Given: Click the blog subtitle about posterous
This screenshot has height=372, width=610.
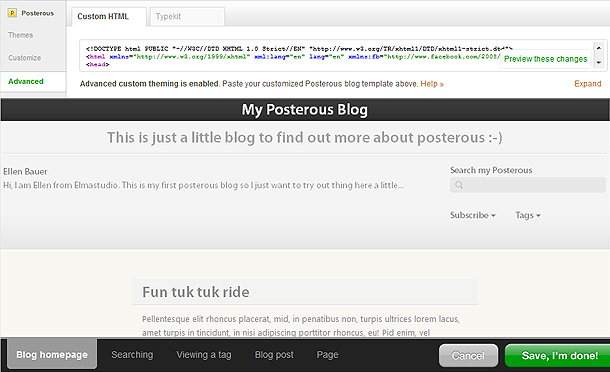Looking at the screenshot, I should [x=305, y=138].
